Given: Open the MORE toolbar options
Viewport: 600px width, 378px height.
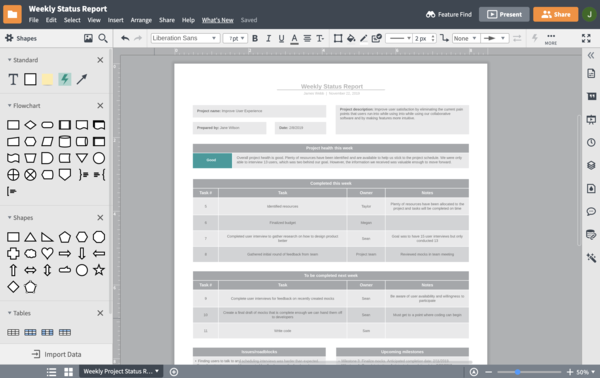Looking at the screenshot, I should coord(551,39).
